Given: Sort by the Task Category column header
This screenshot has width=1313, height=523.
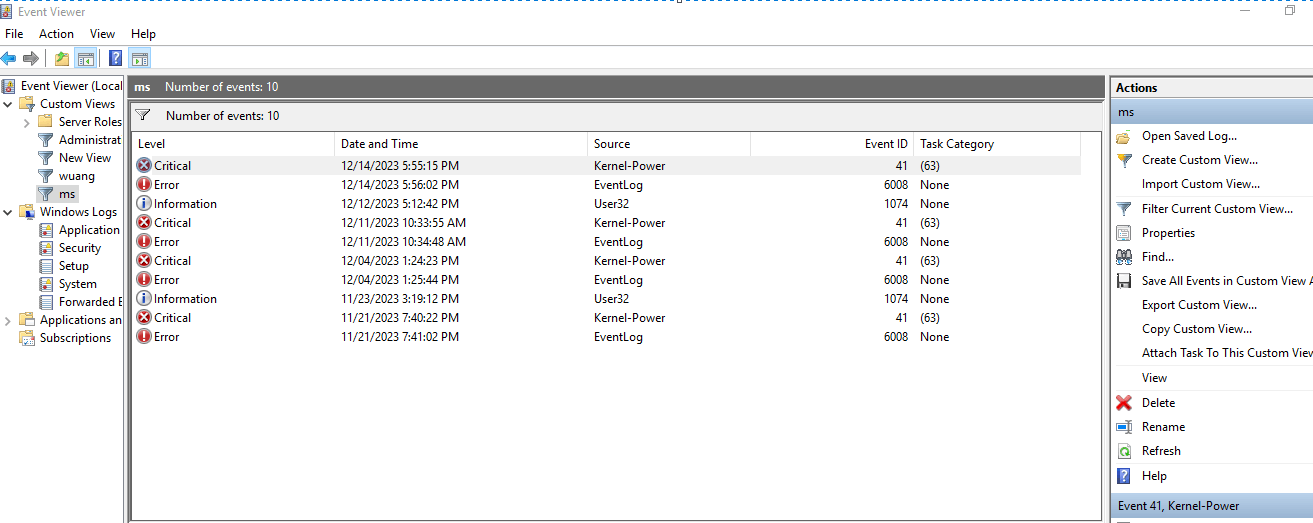Looking at the screenshot, I should pyautogui.click(x=997, y=144).
